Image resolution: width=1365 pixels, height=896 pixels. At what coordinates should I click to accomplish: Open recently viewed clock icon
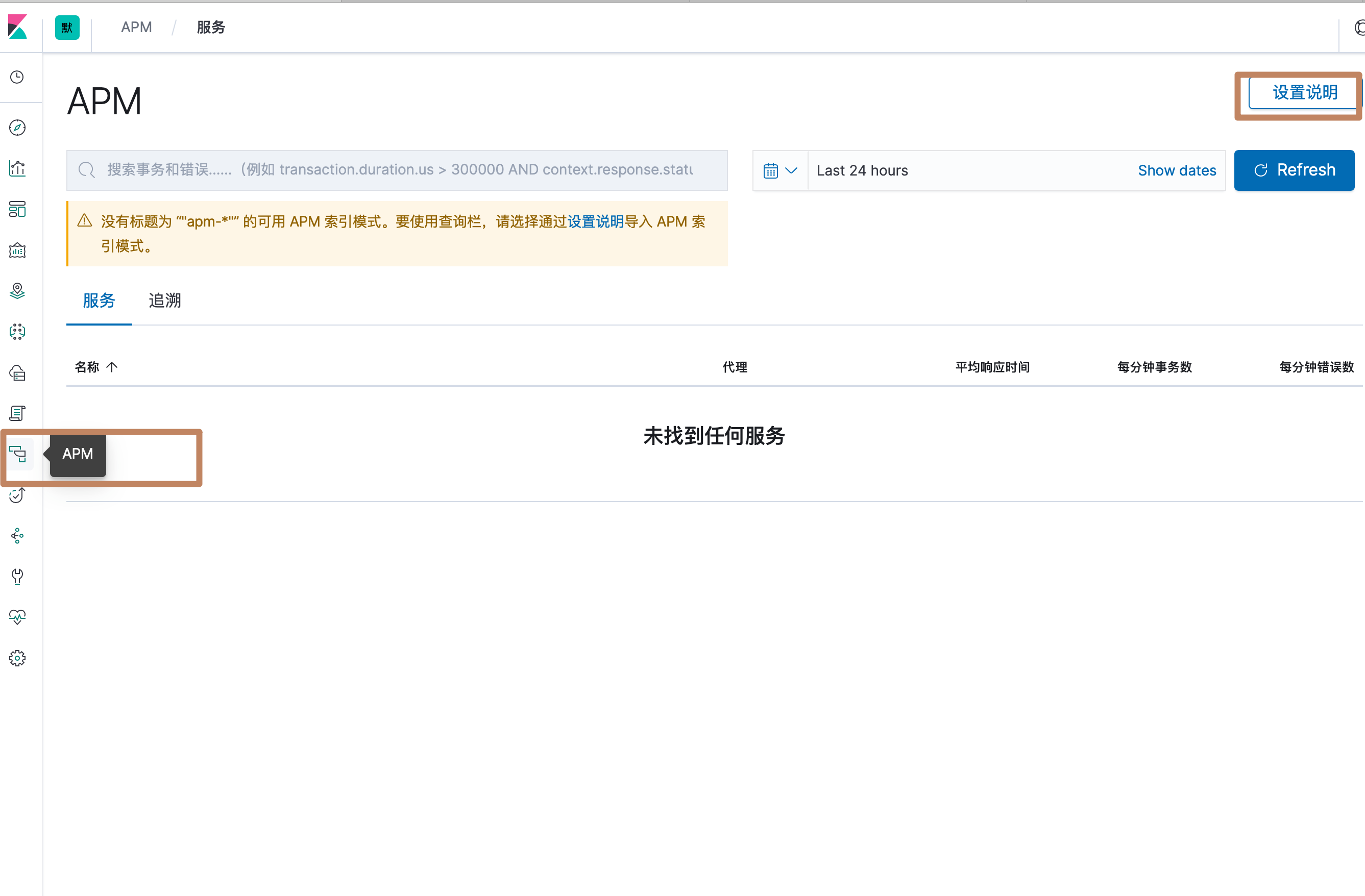17,77
